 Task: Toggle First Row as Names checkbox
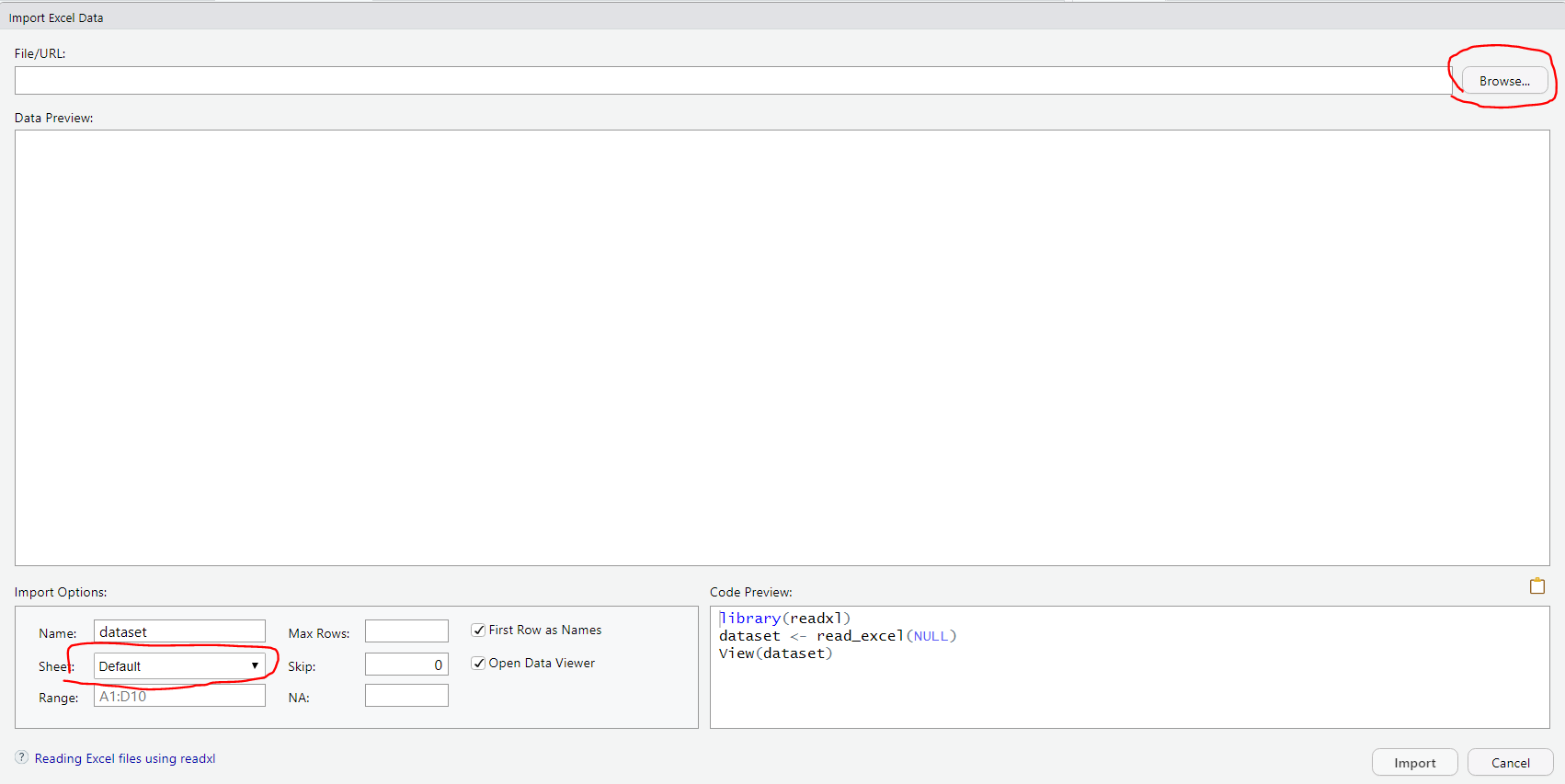[x=478, y=630]
